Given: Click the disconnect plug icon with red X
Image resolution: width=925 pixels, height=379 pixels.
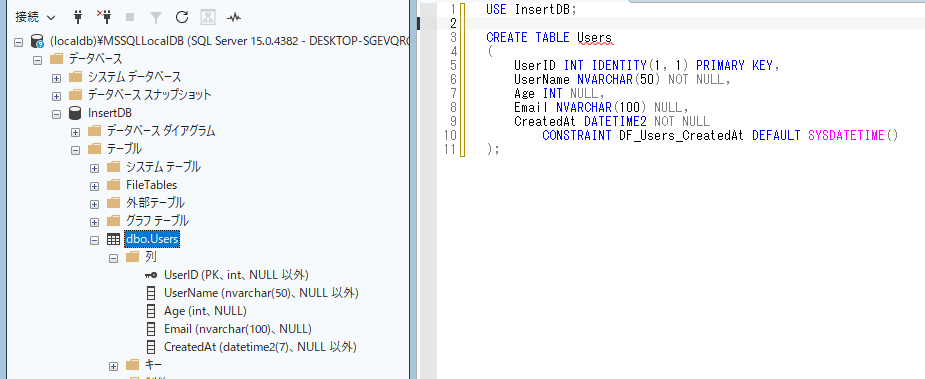Looking at the screenshot, I should pos(104,18).
